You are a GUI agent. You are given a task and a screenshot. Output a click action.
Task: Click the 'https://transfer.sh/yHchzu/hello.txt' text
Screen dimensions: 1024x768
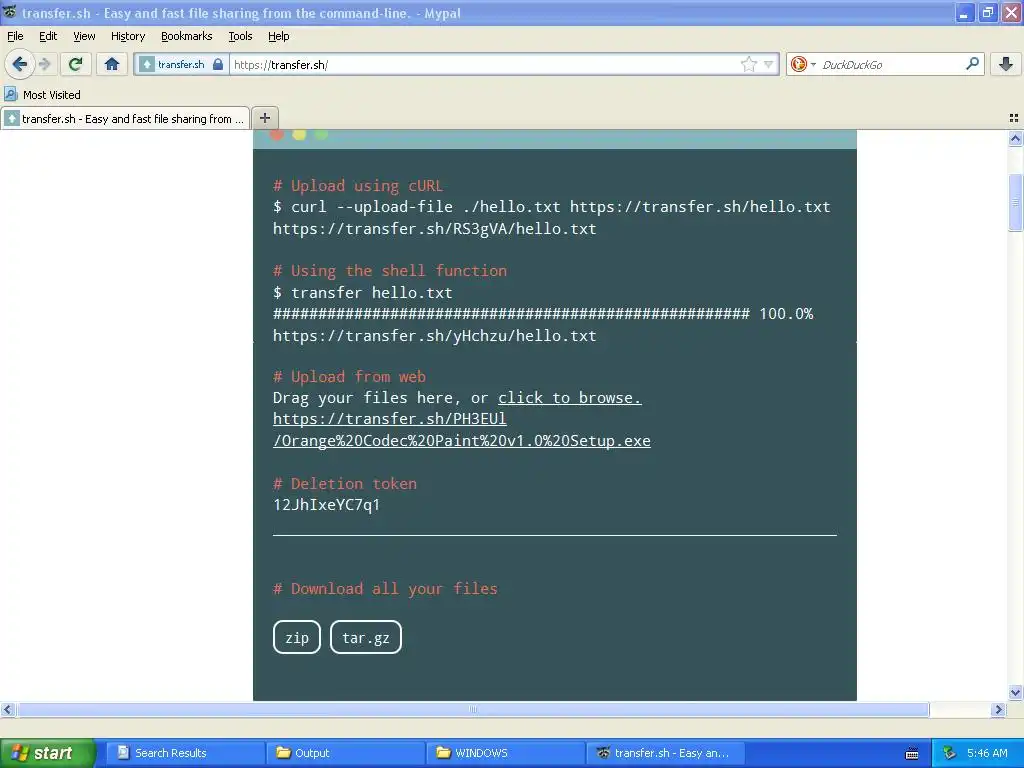click(435, 336)
